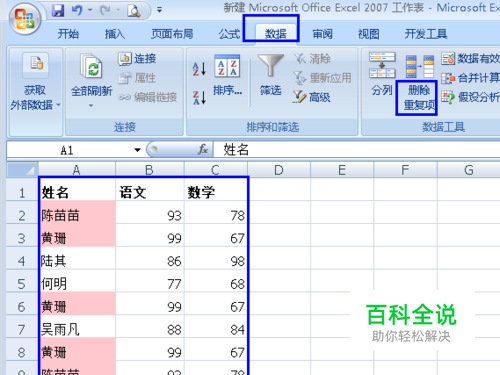Click cell B1 containing 语文

click(x=150, y=189)
